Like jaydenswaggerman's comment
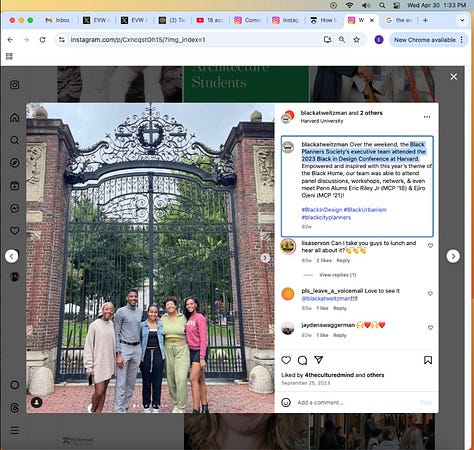Viewport: 474px width, 450px height. [430, 328]
